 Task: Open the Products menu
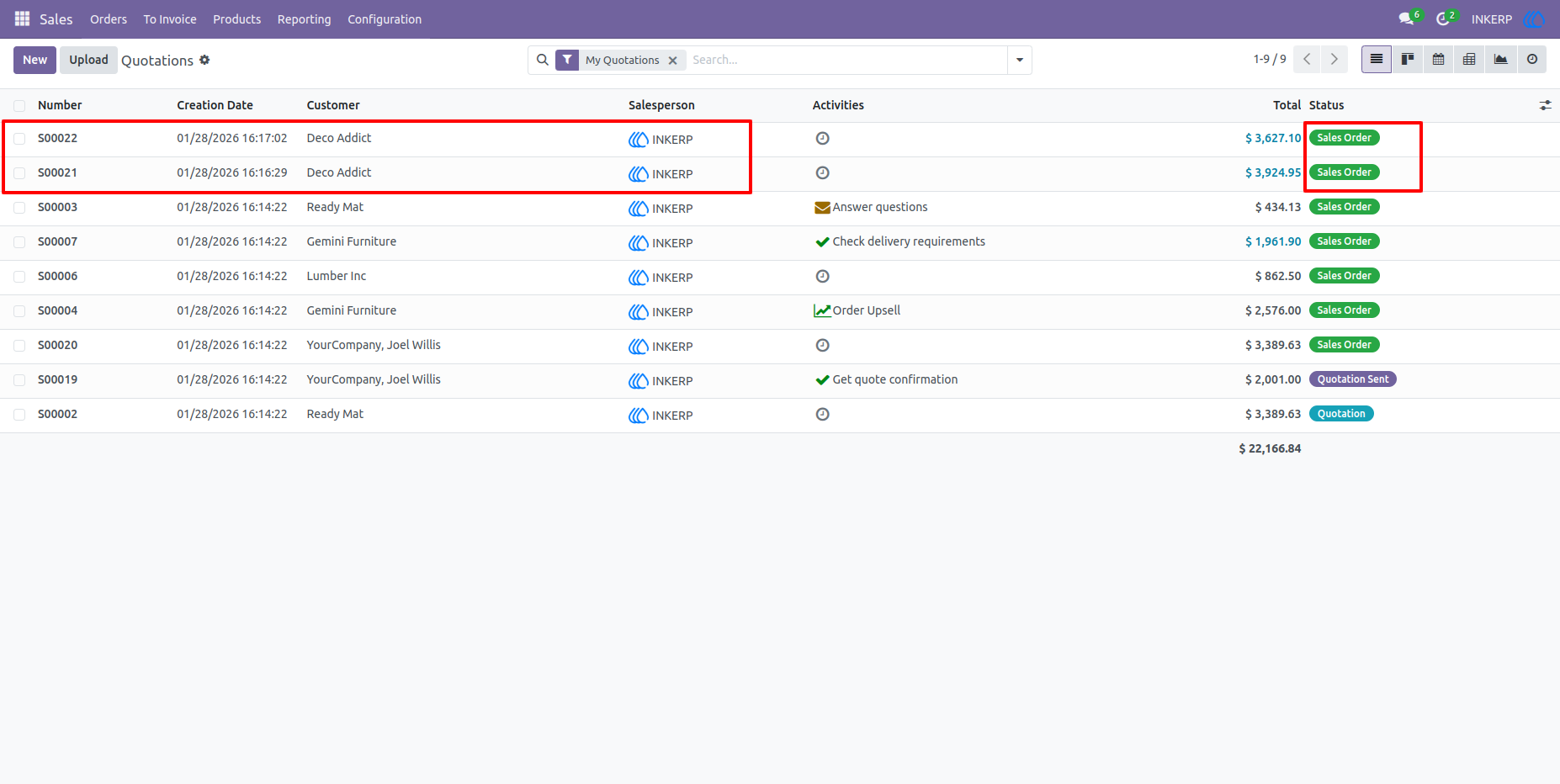(236, 19)
